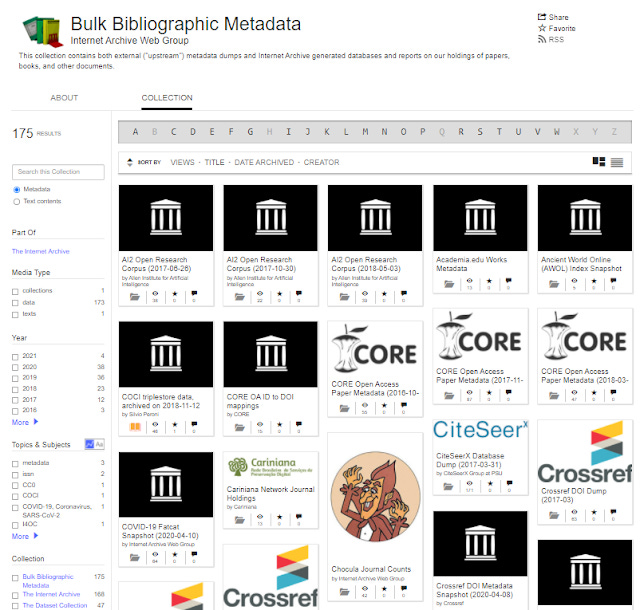This screenshot has height=610, width=640.
Task: Open the Cariniana logo thumbnail
Action: click(x=270, y=467)
